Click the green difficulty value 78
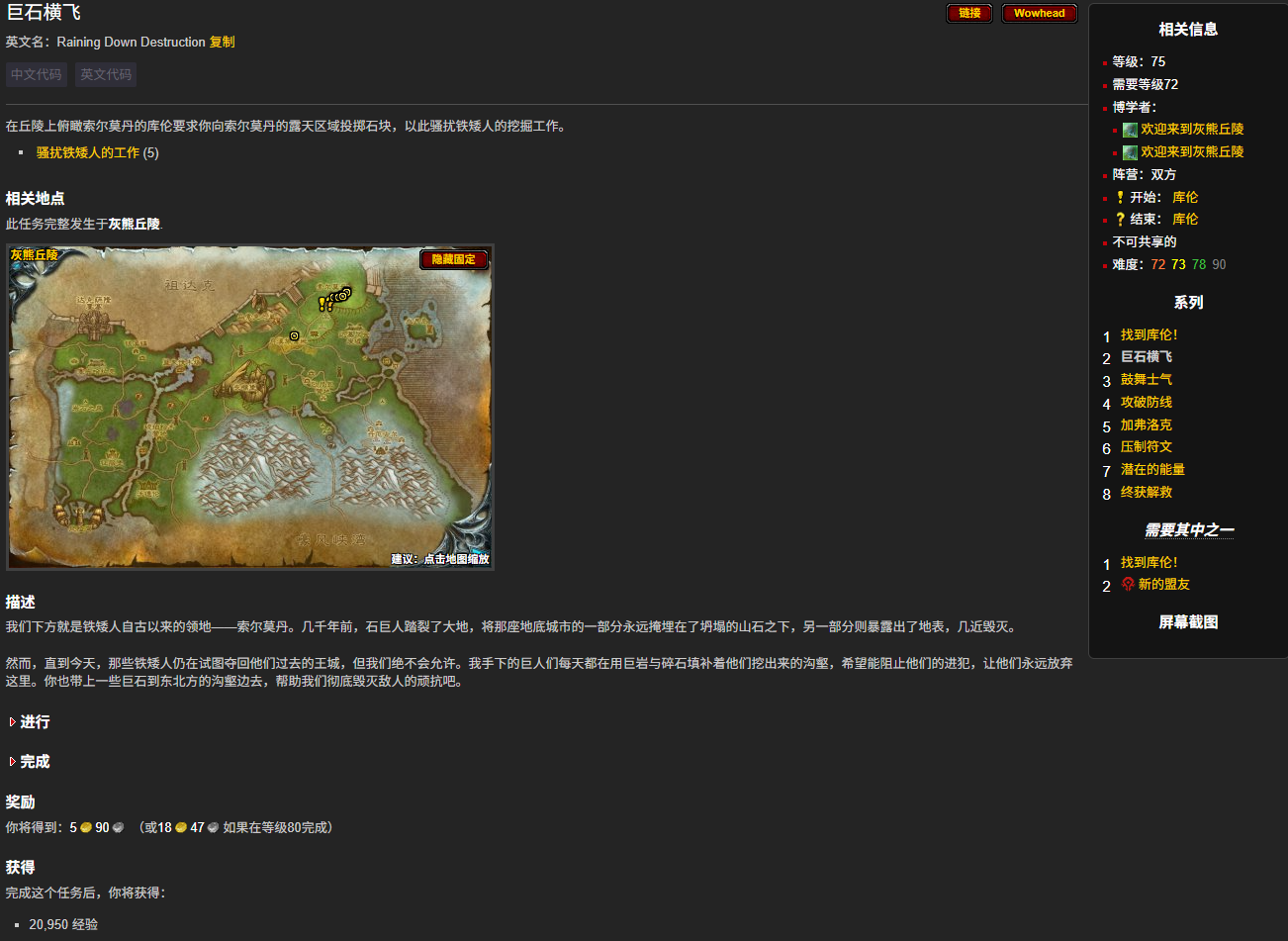The image size is (1288, 941). click(x=1199, y=264)
